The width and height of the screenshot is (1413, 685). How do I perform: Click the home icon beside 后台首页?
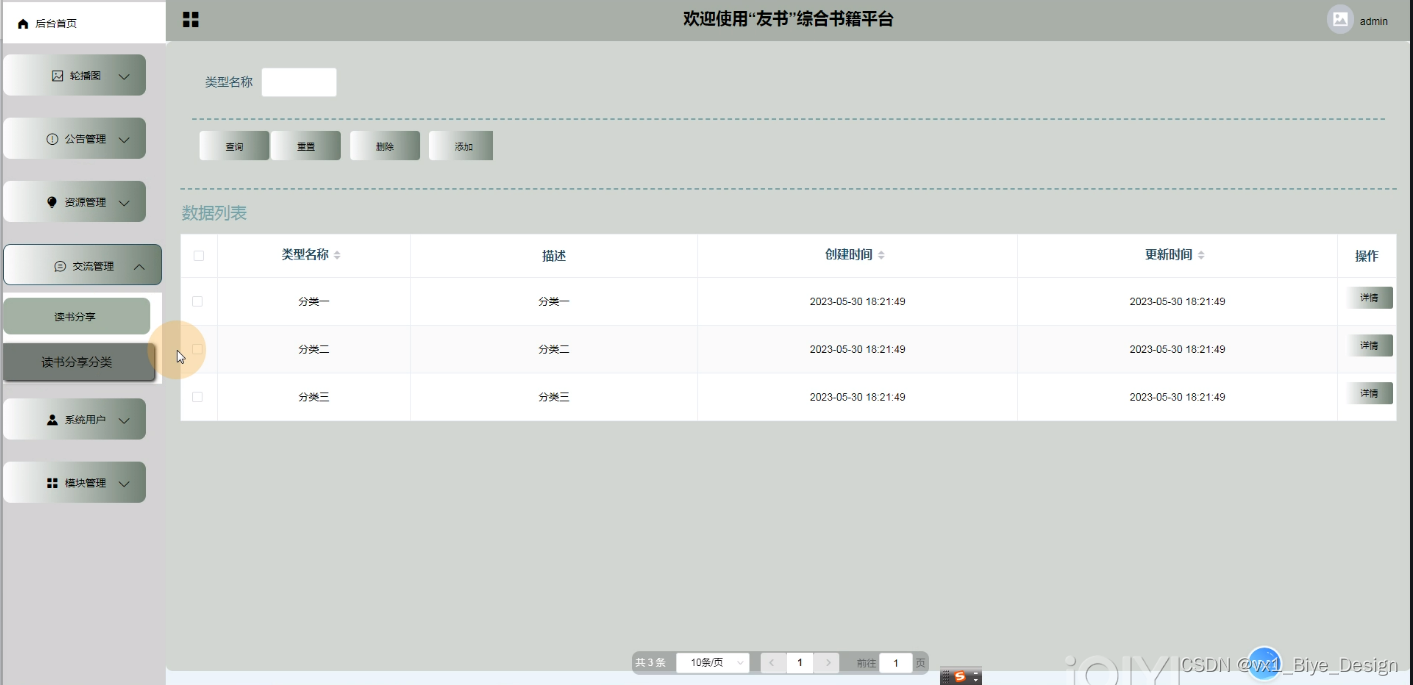(23, 24)
